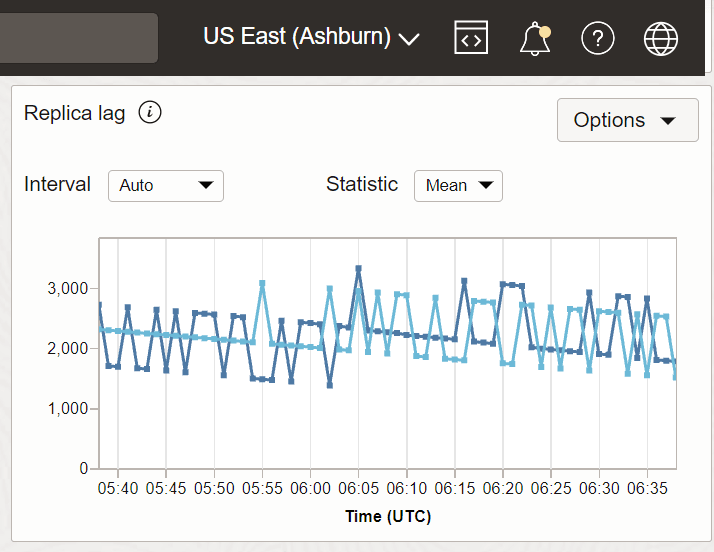
Task: Click the 1,000 y-axis label
Action: (x=70, y=409)
